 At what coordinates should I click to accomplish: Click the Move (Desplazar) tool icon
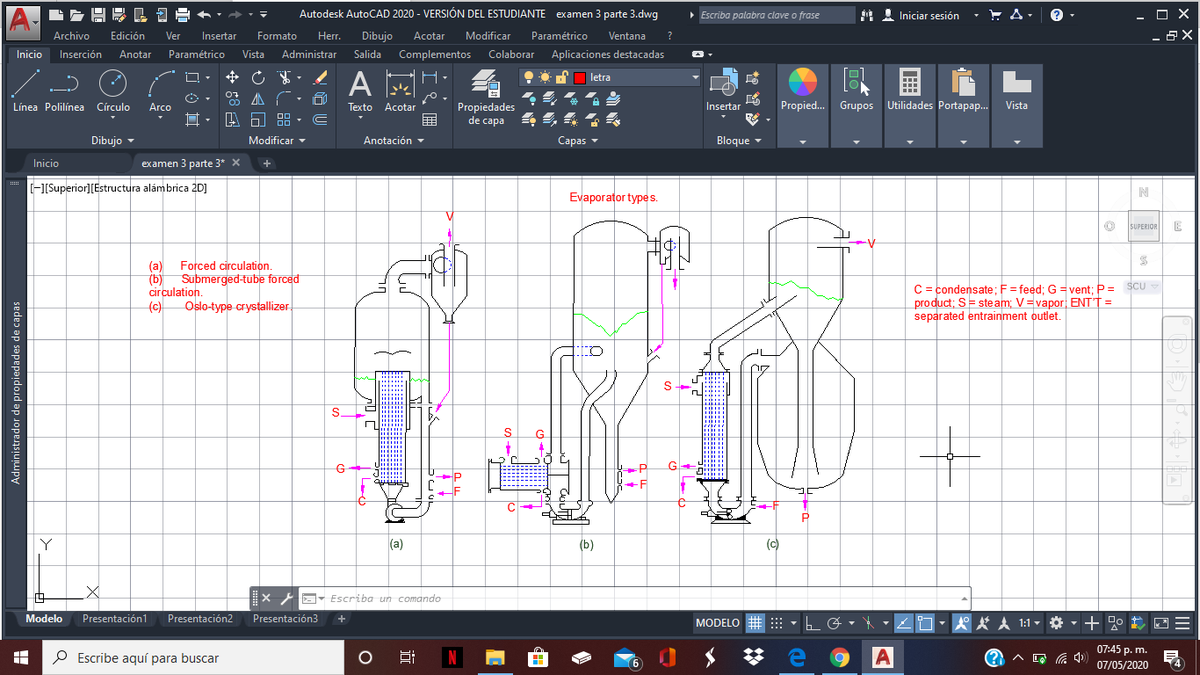click(x=232, y=77)
